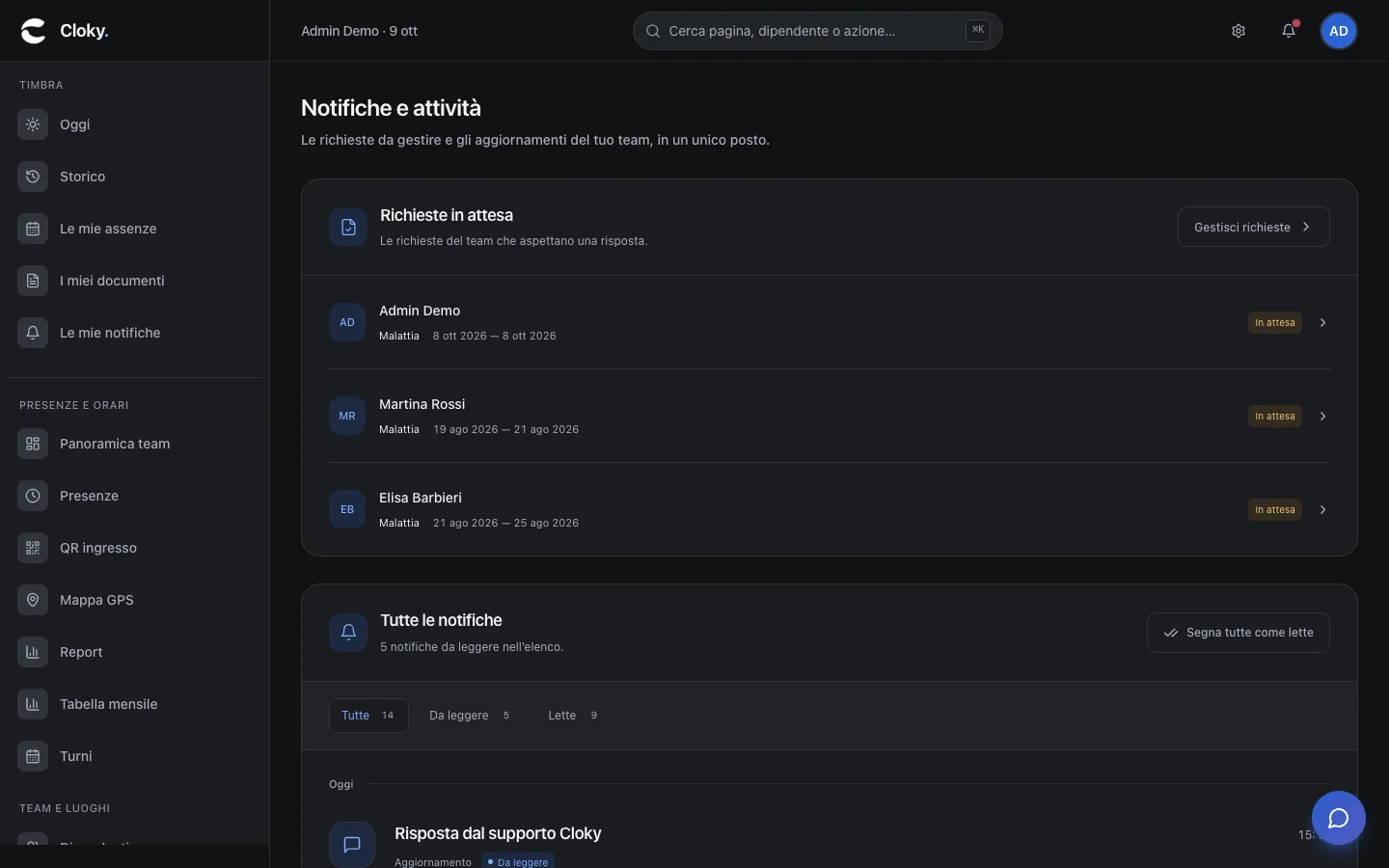Open the support chat bubble button
The width and height of the screenshot is (1389, 868).
1339,818
